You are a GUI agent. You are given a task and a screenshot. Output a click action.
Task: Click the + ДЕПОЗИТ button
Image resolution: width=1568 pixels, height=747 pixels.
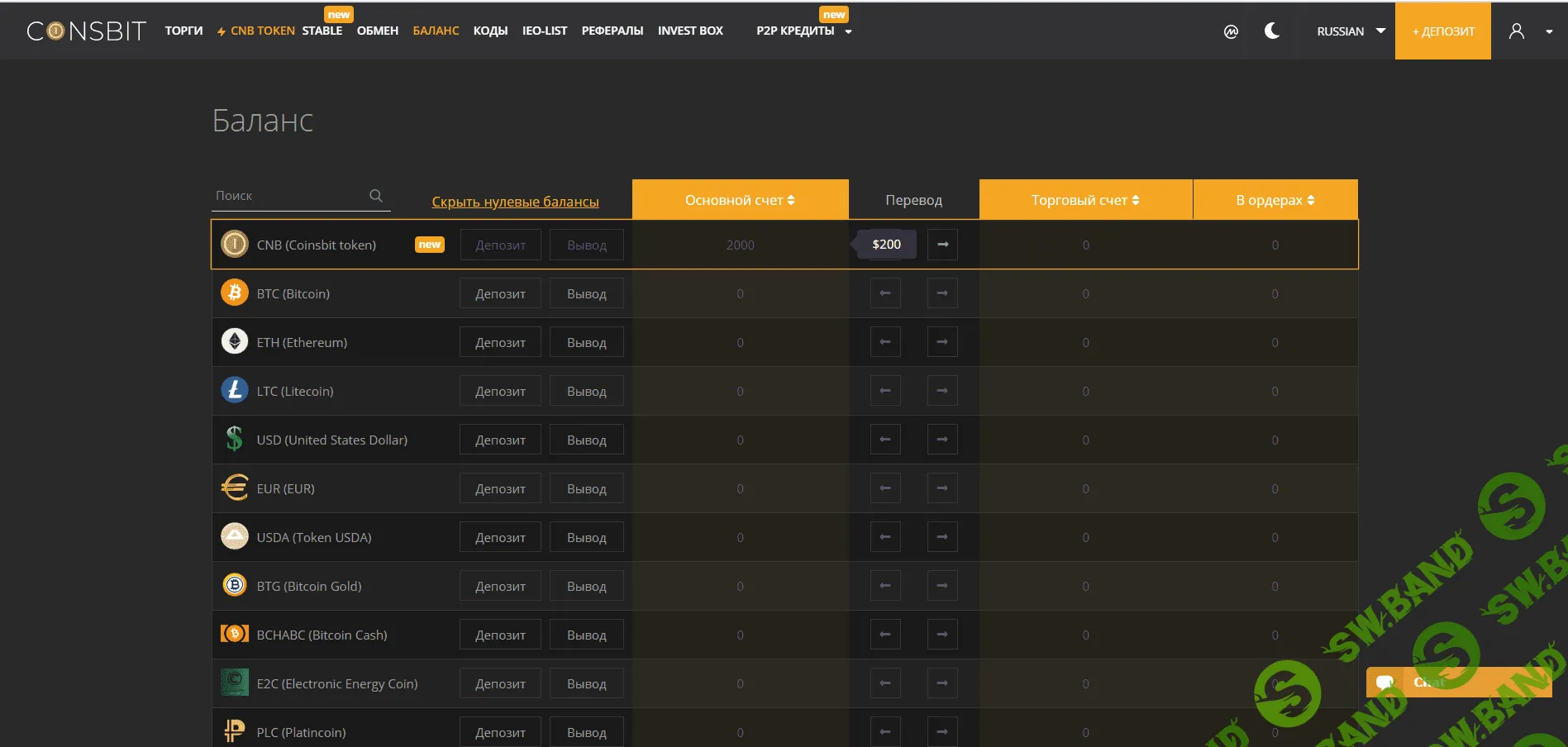(x=1443, y=31)
